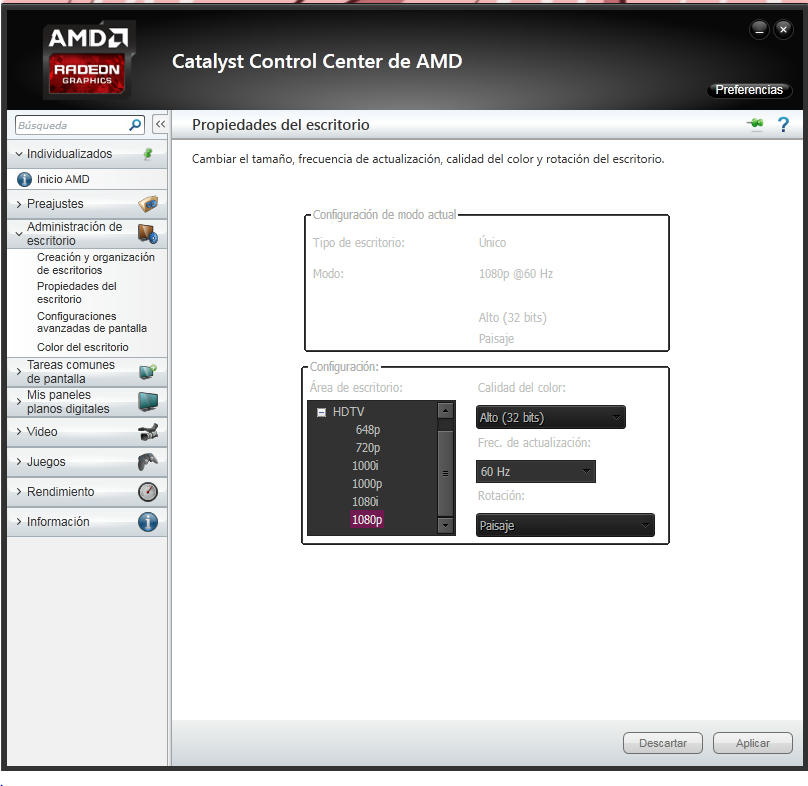The image size is (808, 786).
Task: Click the Aplicar button
Action: point(752,743)
